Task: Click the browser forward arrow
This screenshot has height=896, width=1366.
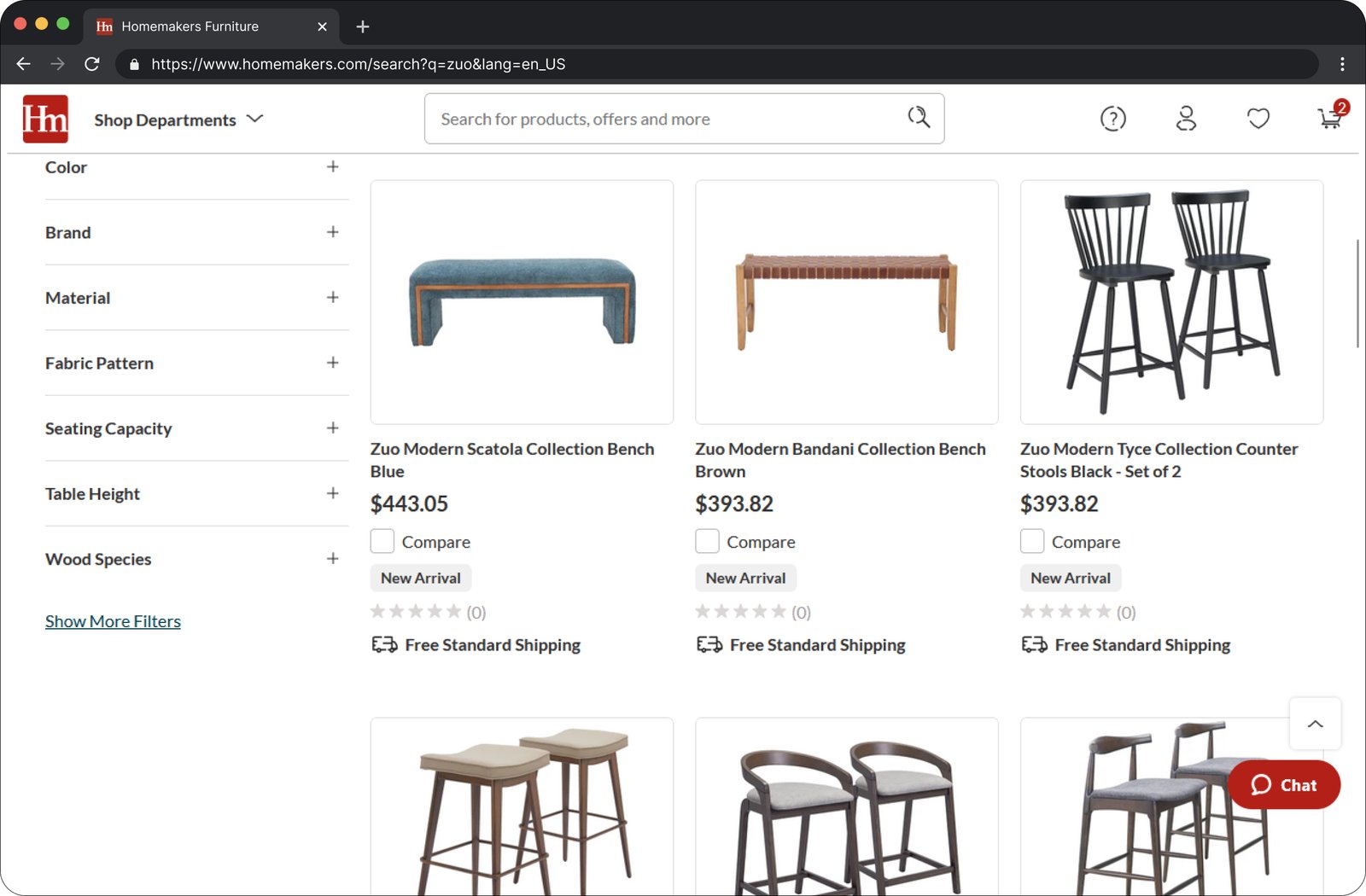Action: (x=57, y=64)
